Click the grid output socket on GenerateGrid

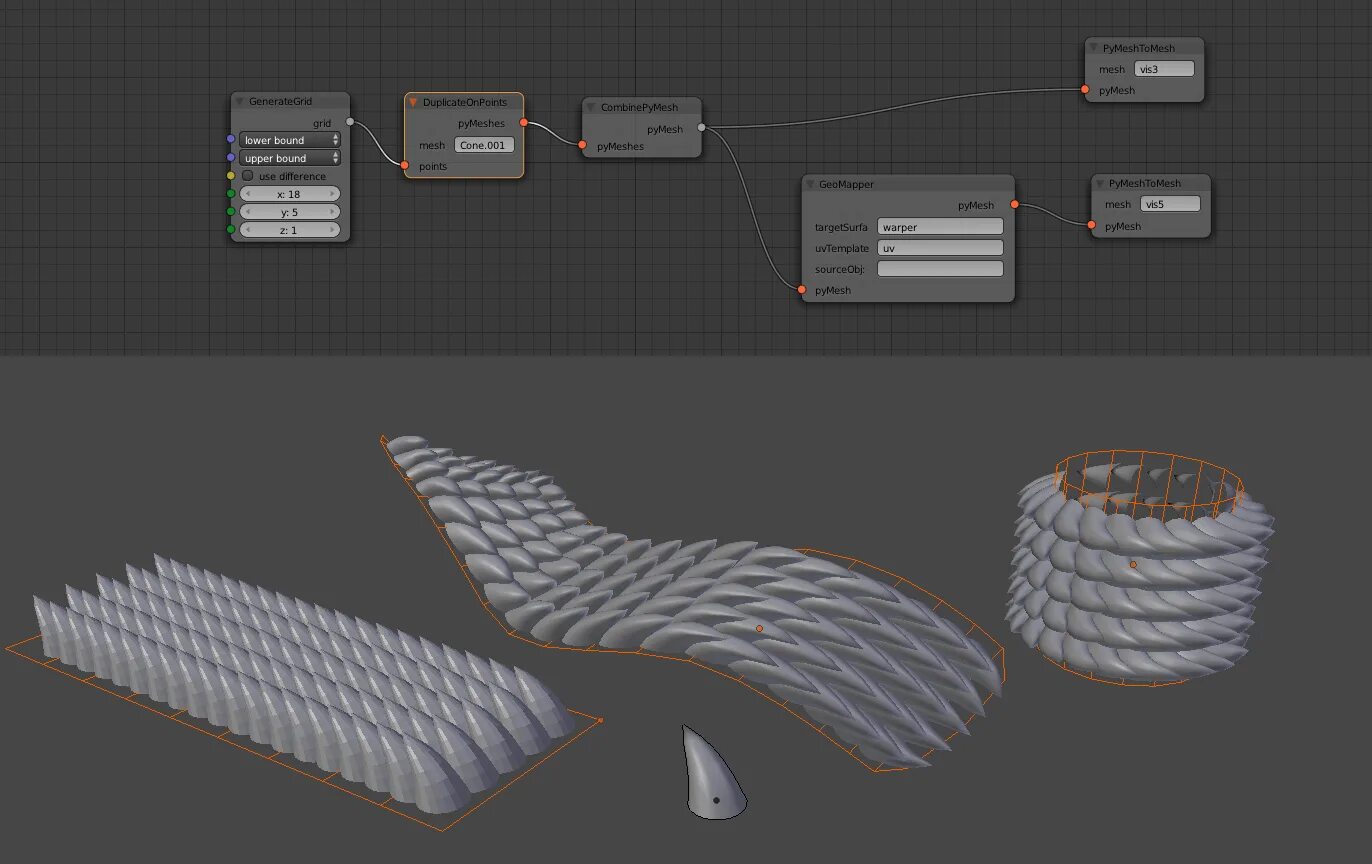tap(350, 122)
